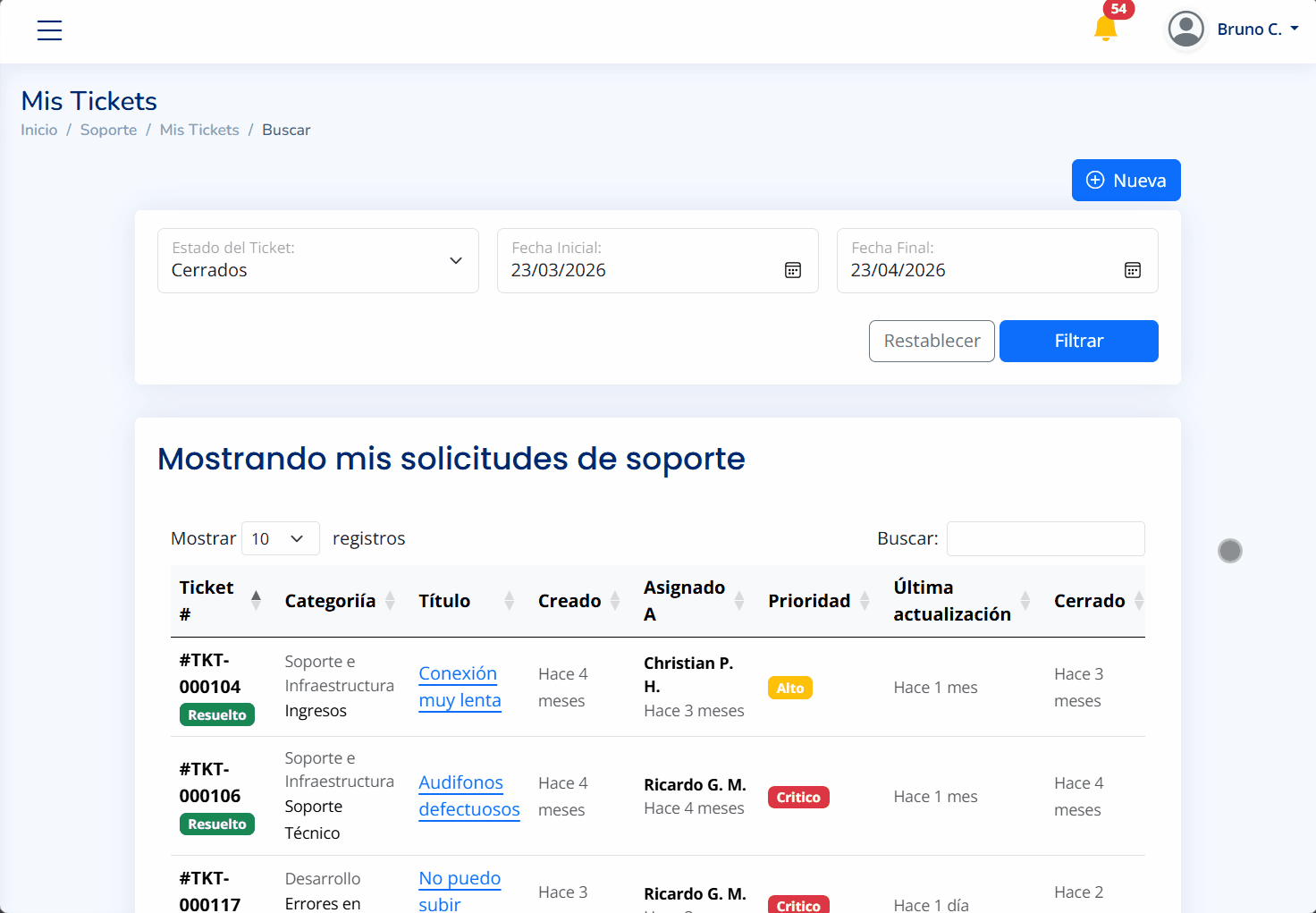Click inside the Buscar search field

point(1045,538)
